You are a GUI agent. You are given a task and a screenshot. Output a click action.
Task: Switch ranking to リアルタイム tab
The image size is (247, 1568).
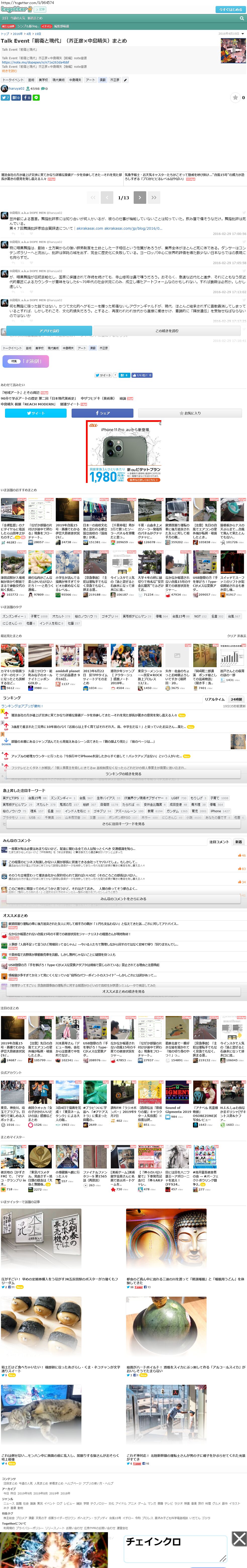214,699
